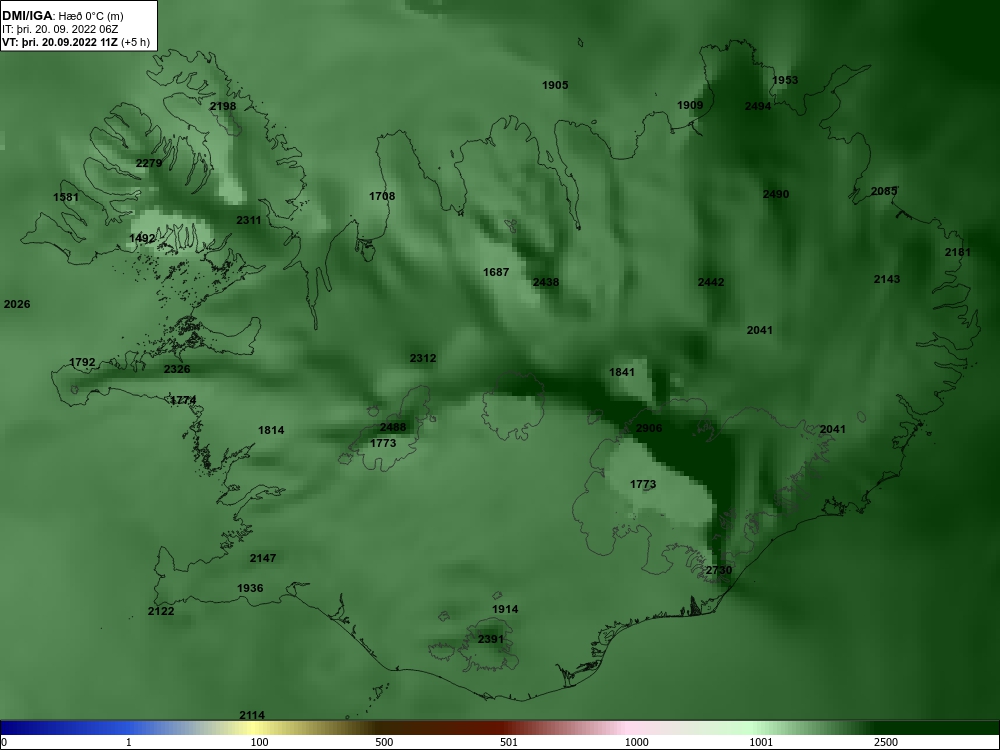The width and height of the screenshot is (1000, 750).
Task: Click the 1001 color scale label
Action: (x=761, y=742)
